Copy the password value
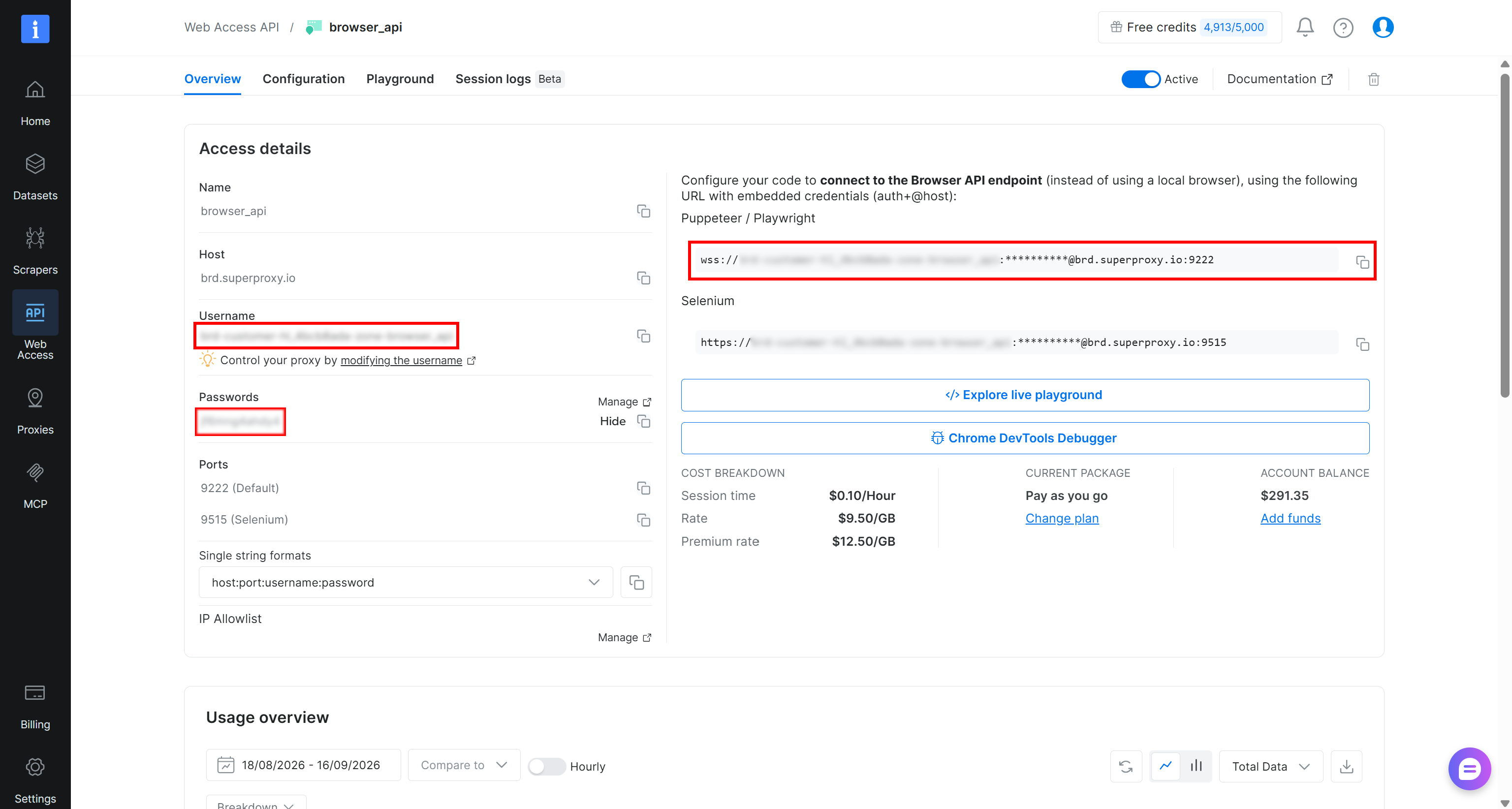 point(643,421)
